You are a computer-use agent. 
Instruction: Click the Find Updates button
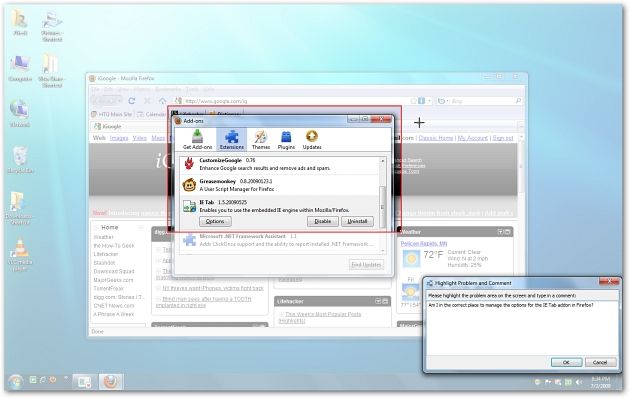coord(366,265)
